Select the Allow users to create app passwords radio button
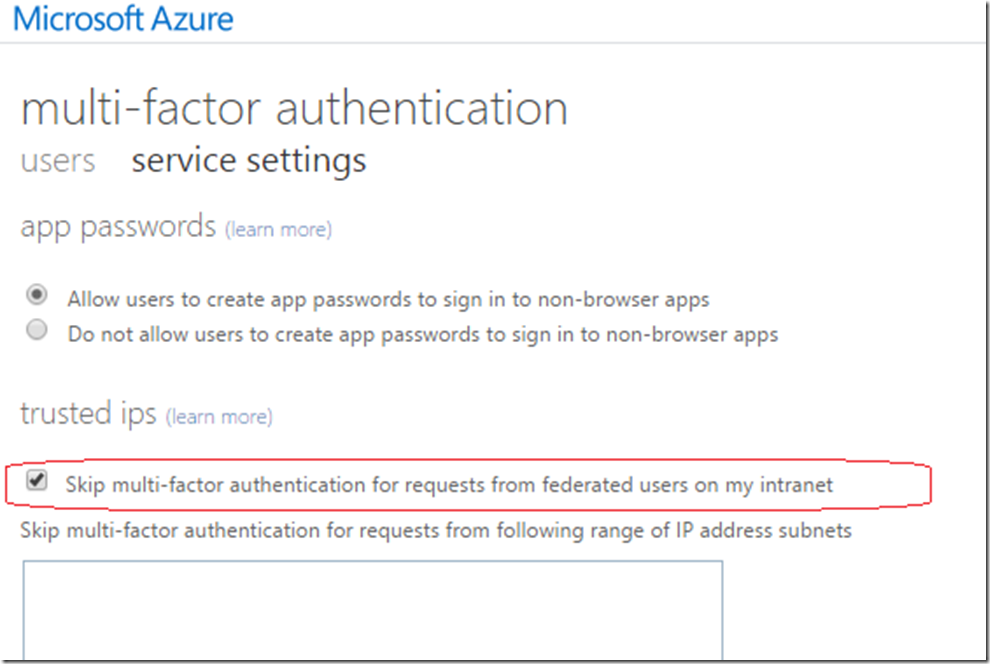The height and width of the screenshot is (664, 990). (37, 294)
